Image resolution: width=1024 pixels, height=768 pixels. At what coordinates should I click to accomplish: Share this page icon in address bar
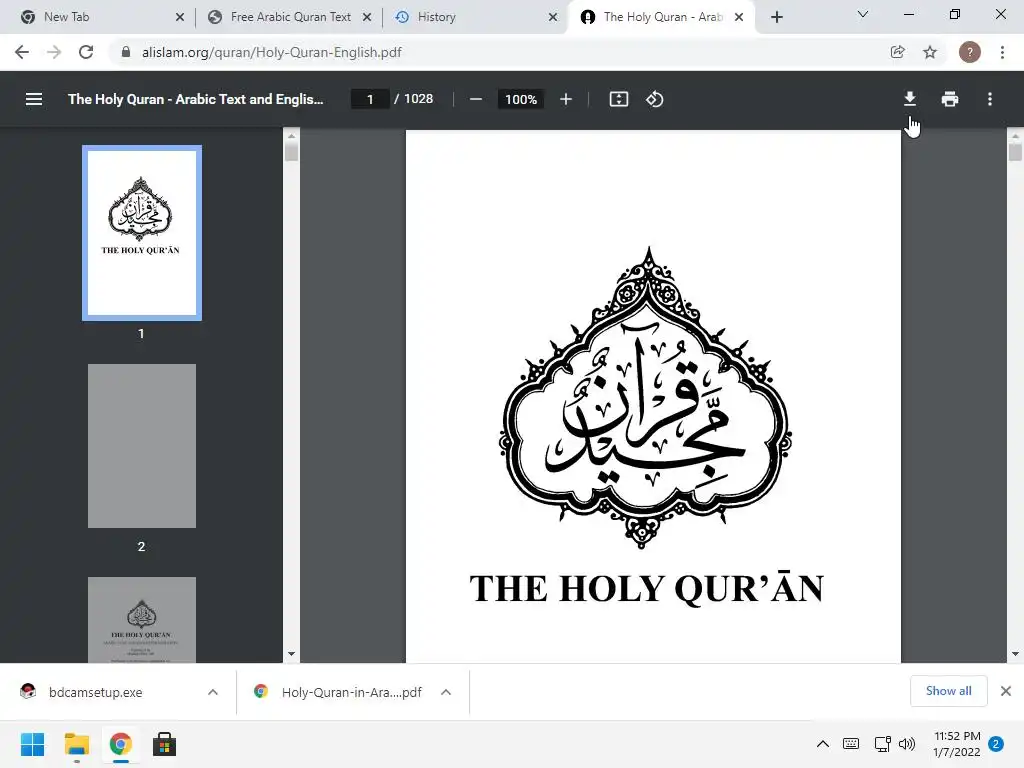pos(898,52)
